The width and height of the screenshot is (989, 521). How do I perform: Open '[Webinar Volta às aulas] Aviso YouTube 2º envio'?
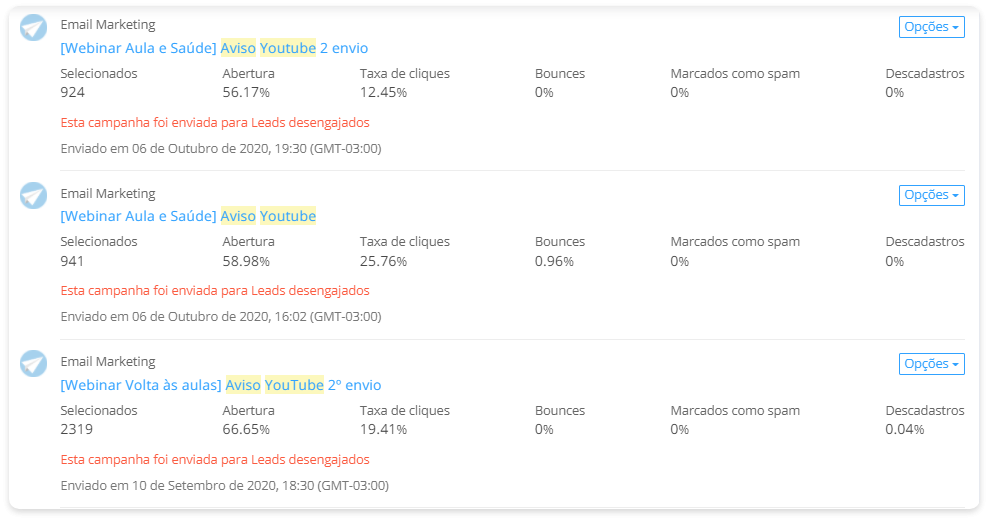221,385
